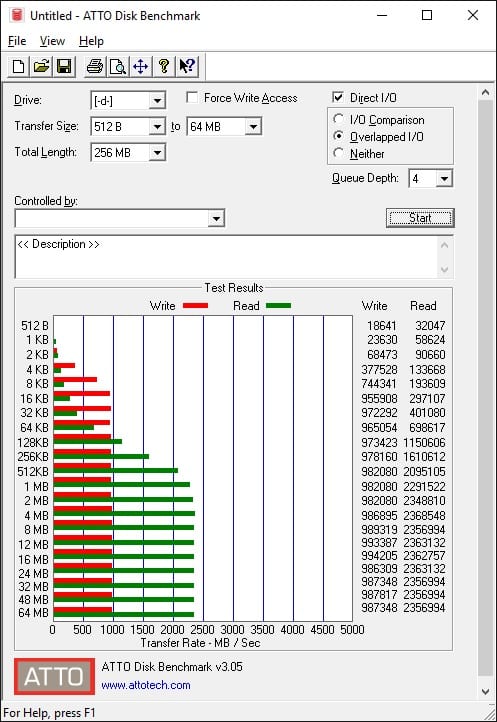
Task: Click the 128KB row label
Action: 33,443
